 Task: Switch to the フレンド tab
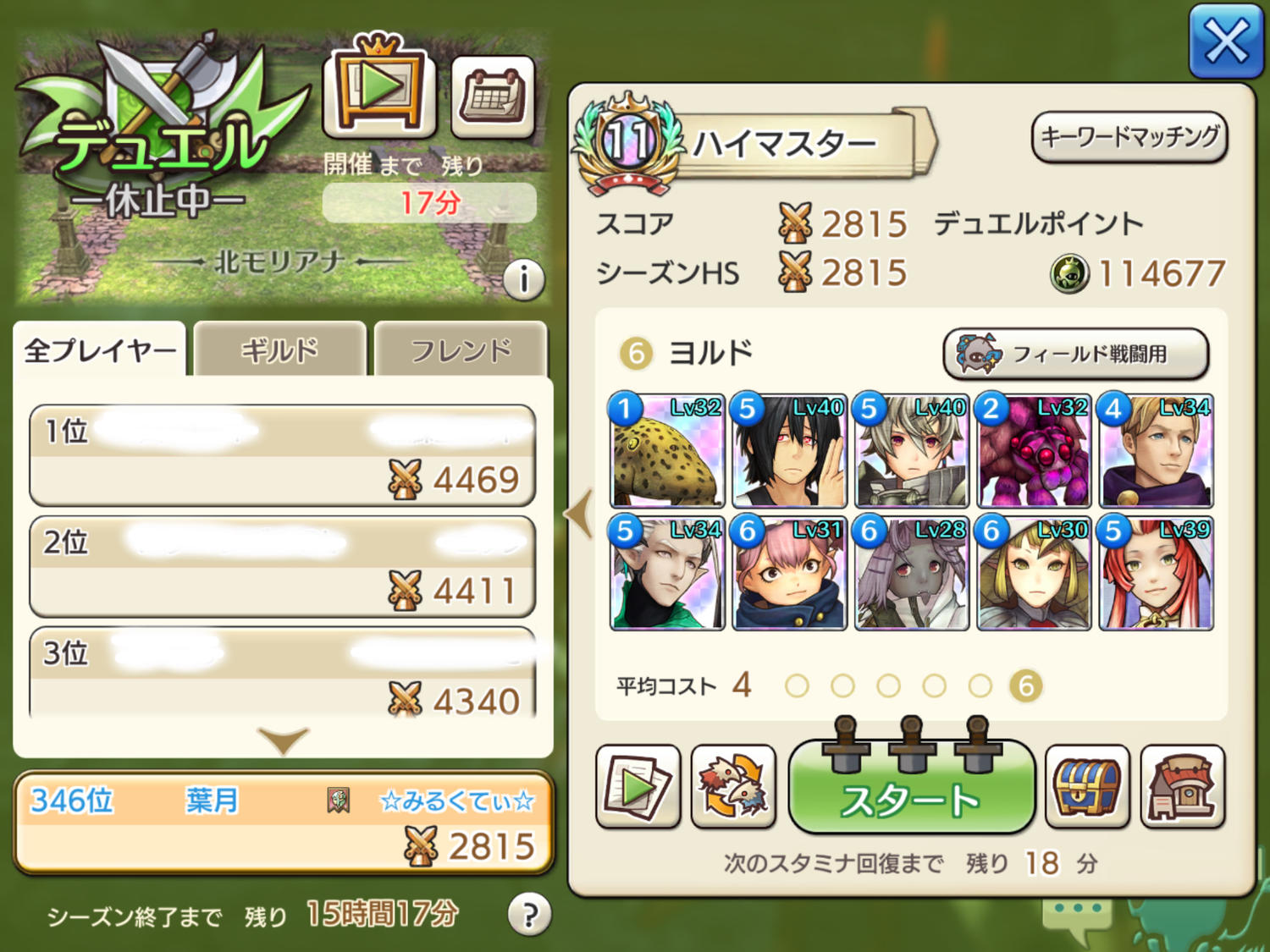(x=461, y=349)
